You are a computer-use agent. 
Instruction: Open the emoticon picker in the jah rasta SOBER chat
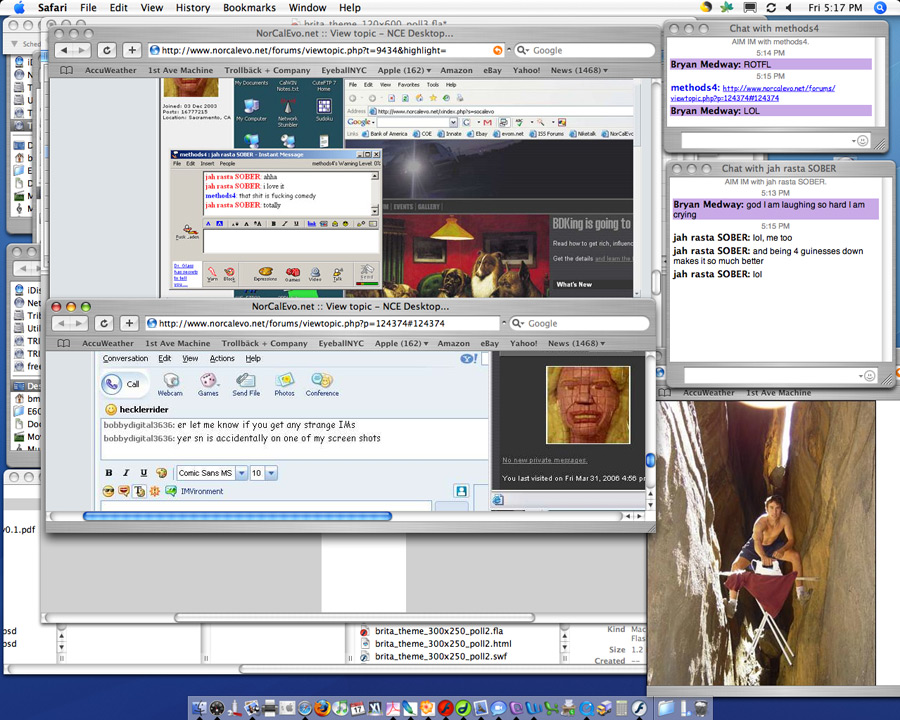click(870, 376)
